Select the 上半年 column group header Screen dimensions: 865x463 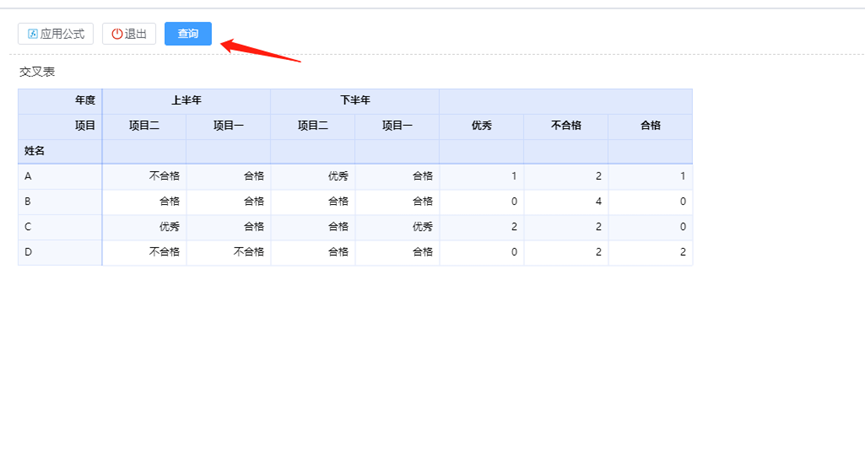[x=186, y=100]
